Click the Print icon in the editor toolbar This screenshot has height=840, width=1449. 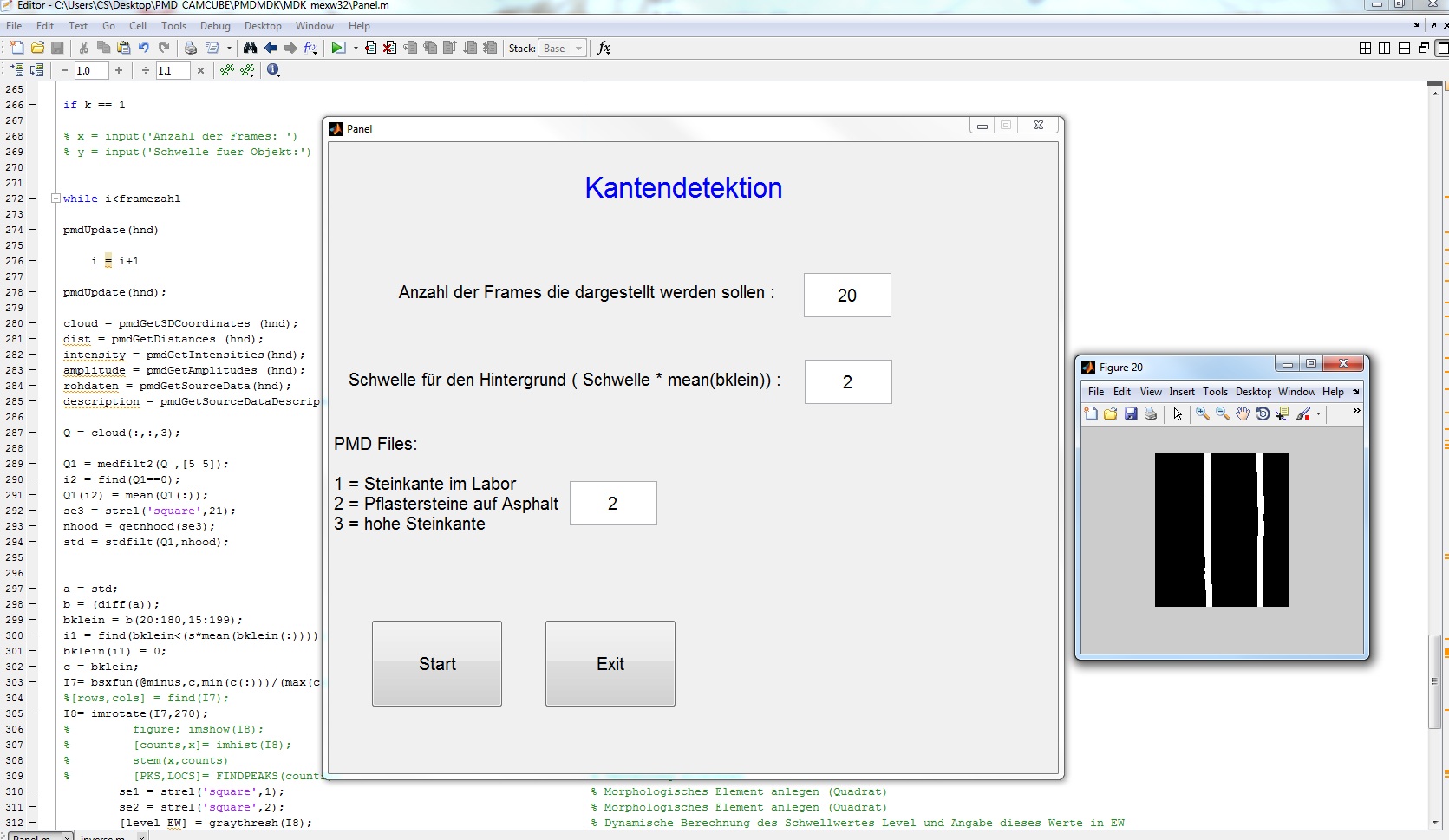[191, 49]
